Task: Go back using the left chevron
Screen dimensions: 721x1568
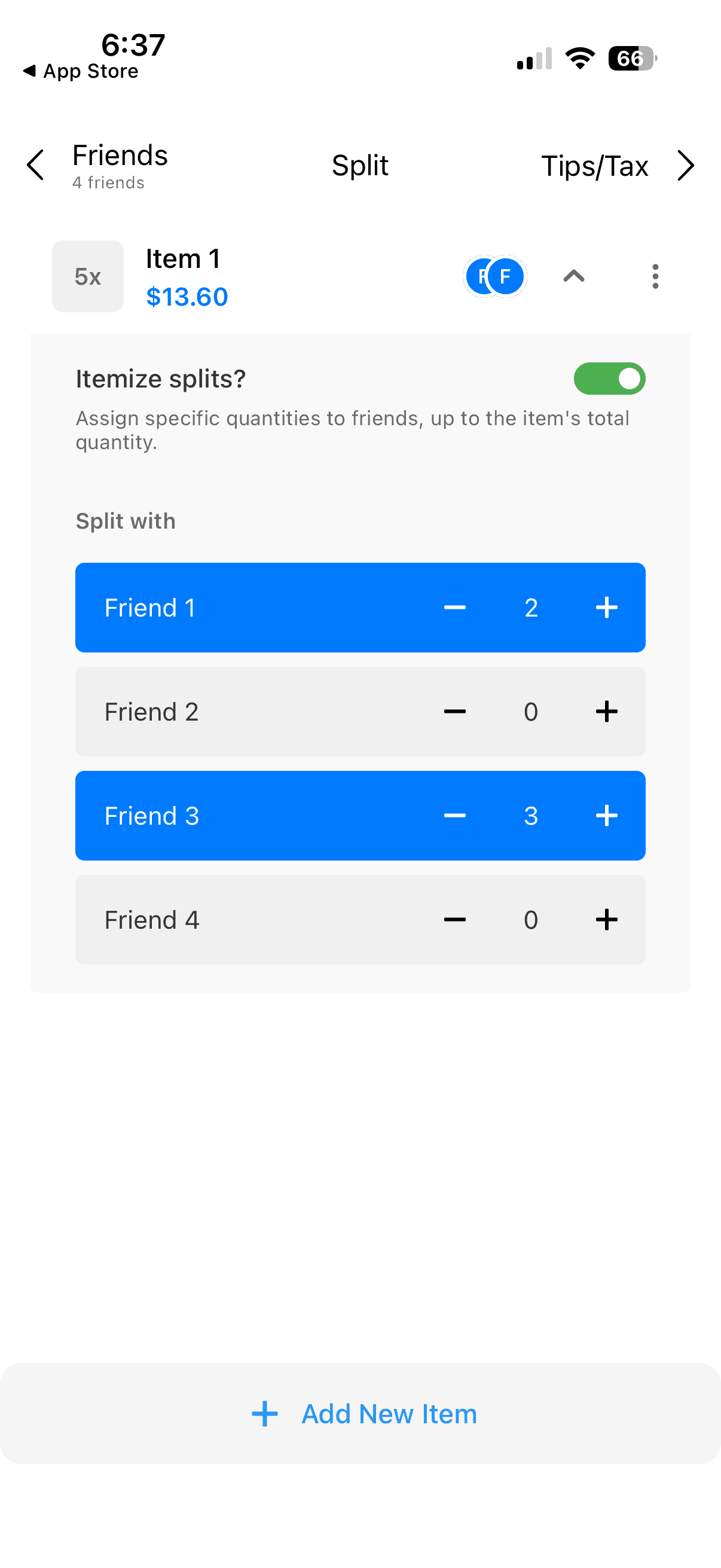Action: click(36, 166)
